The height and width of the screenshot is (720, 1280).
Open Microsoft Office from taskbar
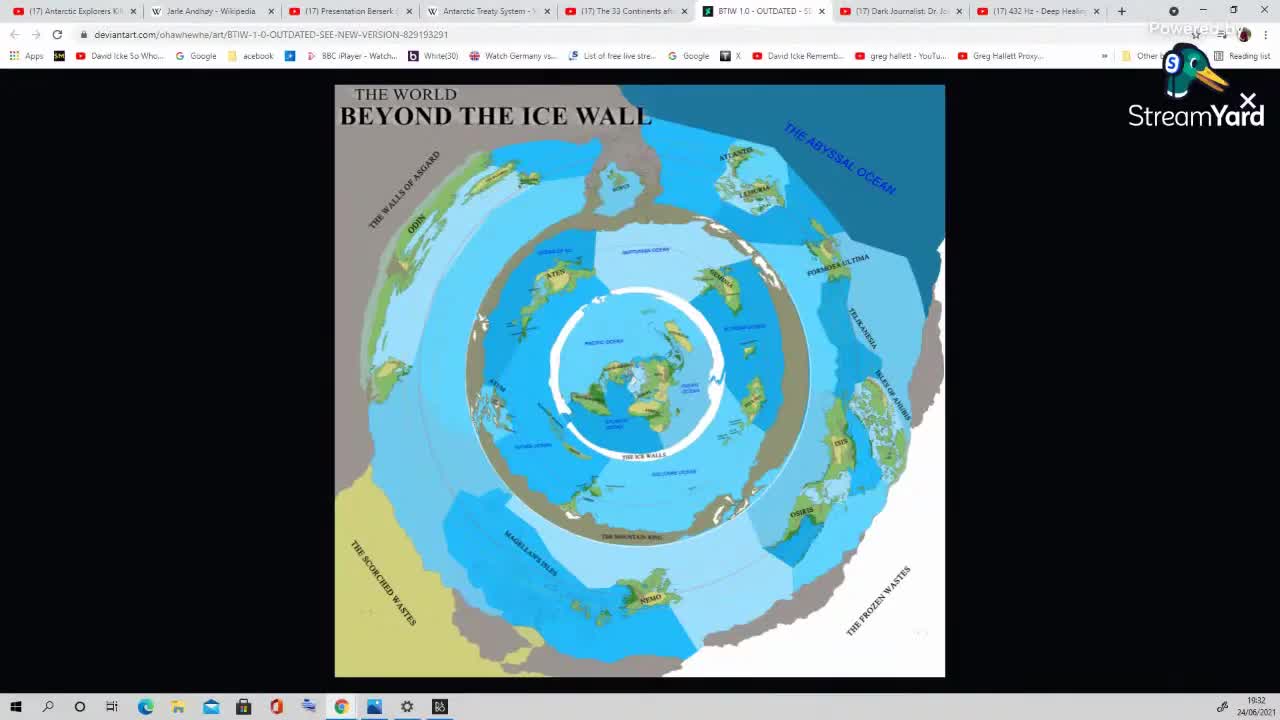276,707
